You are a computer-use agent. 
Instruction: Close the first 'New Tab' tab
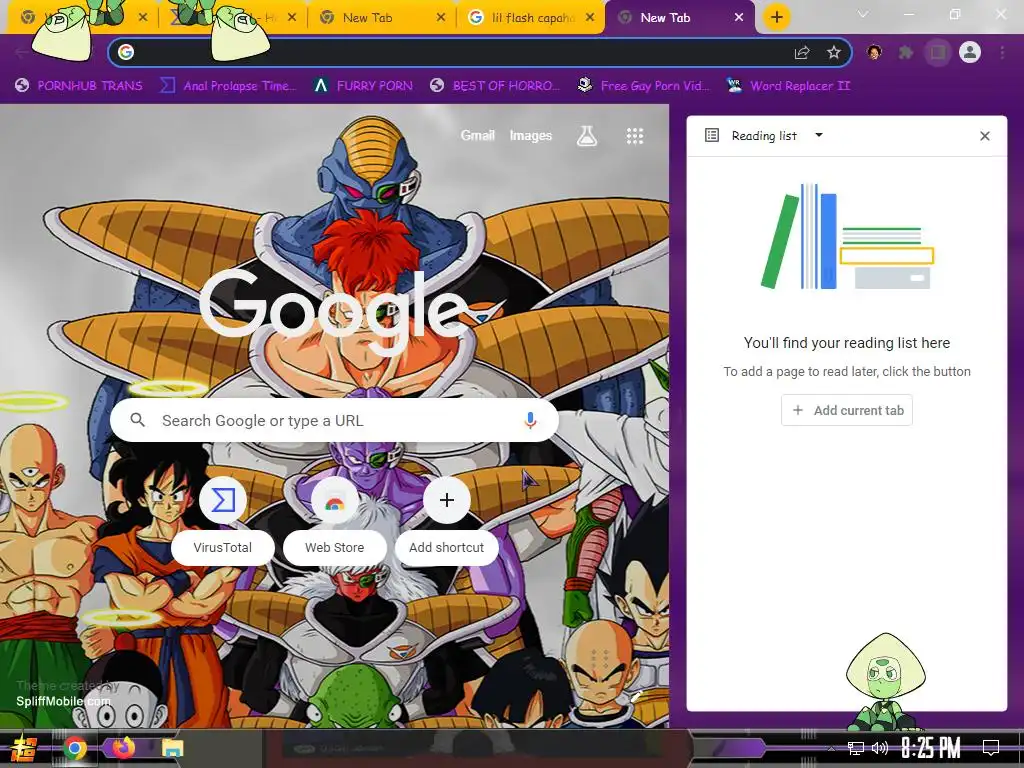(441, 18)
